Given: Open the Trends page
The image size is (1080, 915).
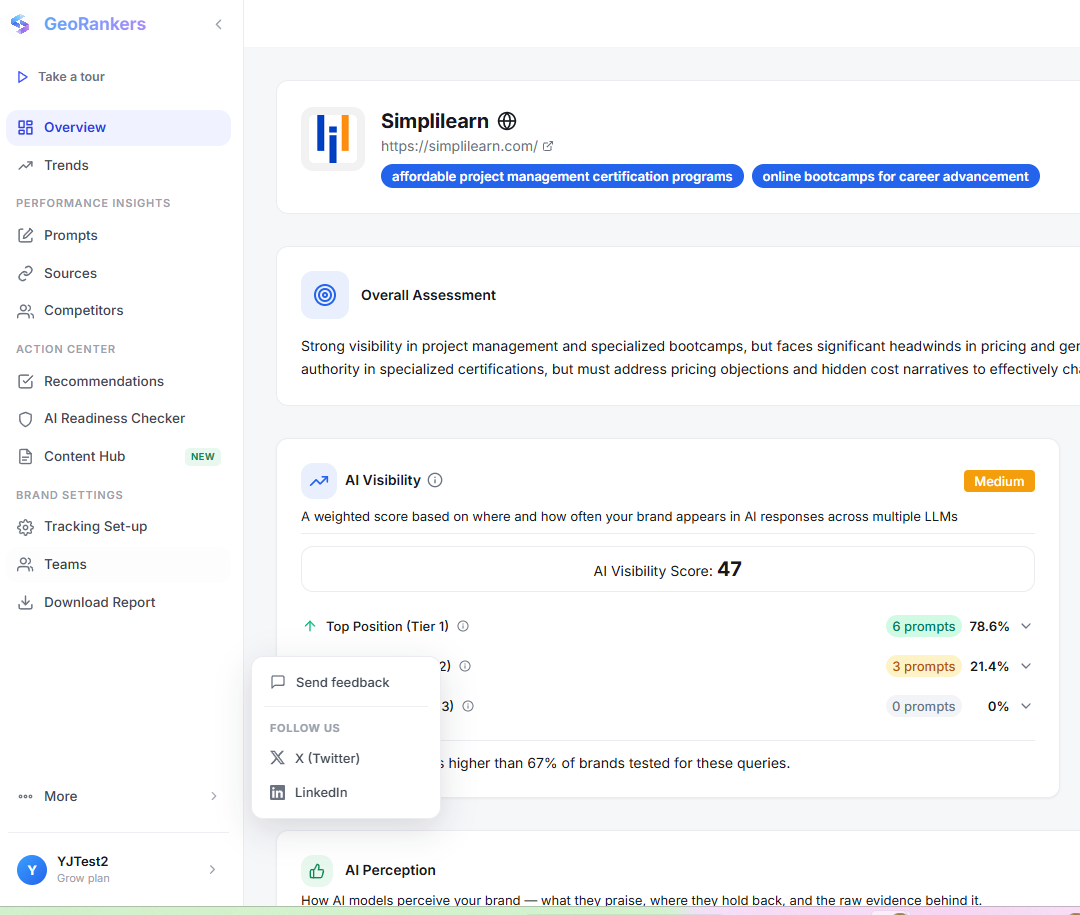Looking at the screenshot, I should pos(118,165).
